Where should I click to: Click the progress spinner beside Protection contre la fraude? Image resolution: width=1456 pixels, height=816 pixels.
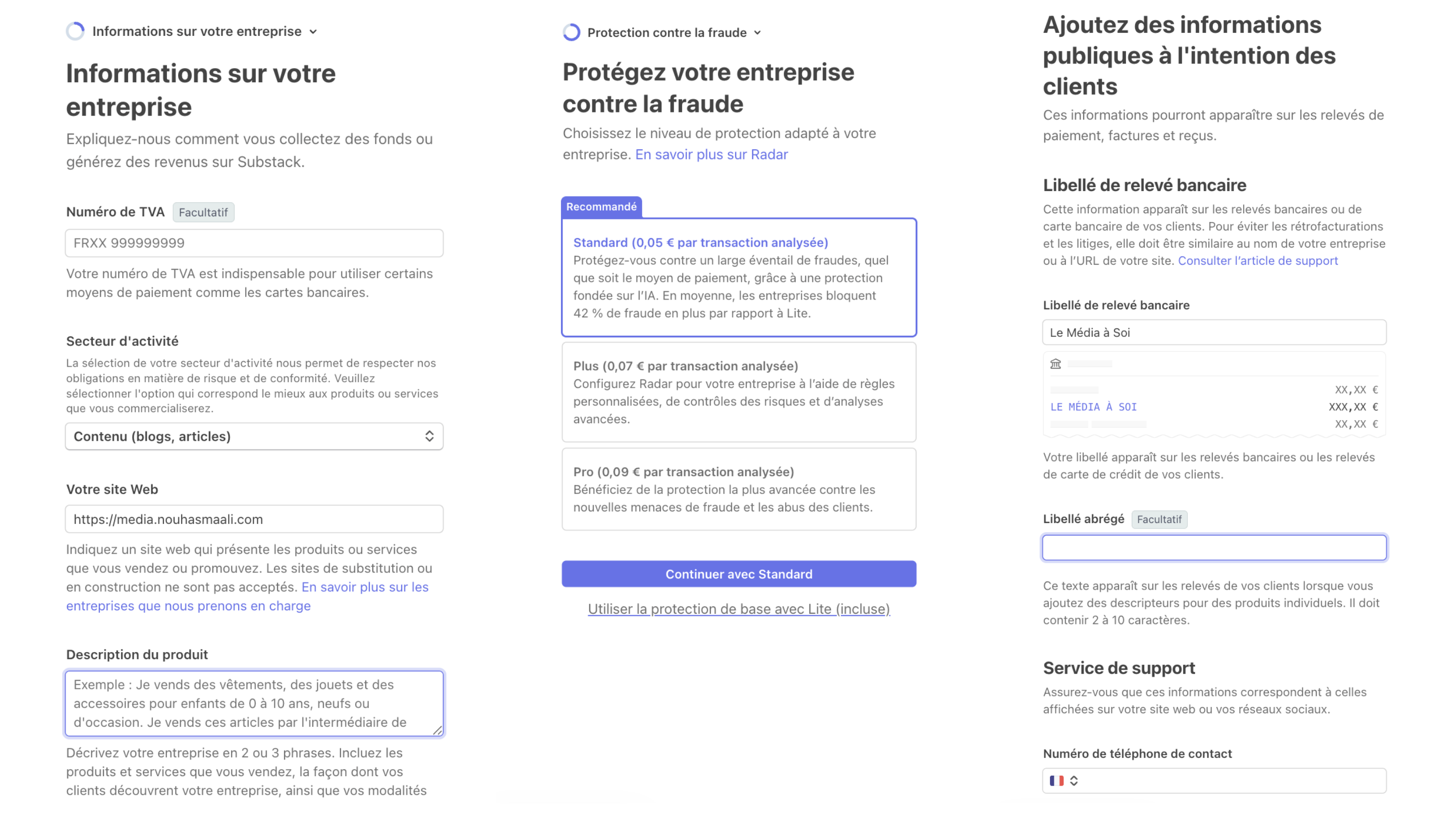pos(572,32)
